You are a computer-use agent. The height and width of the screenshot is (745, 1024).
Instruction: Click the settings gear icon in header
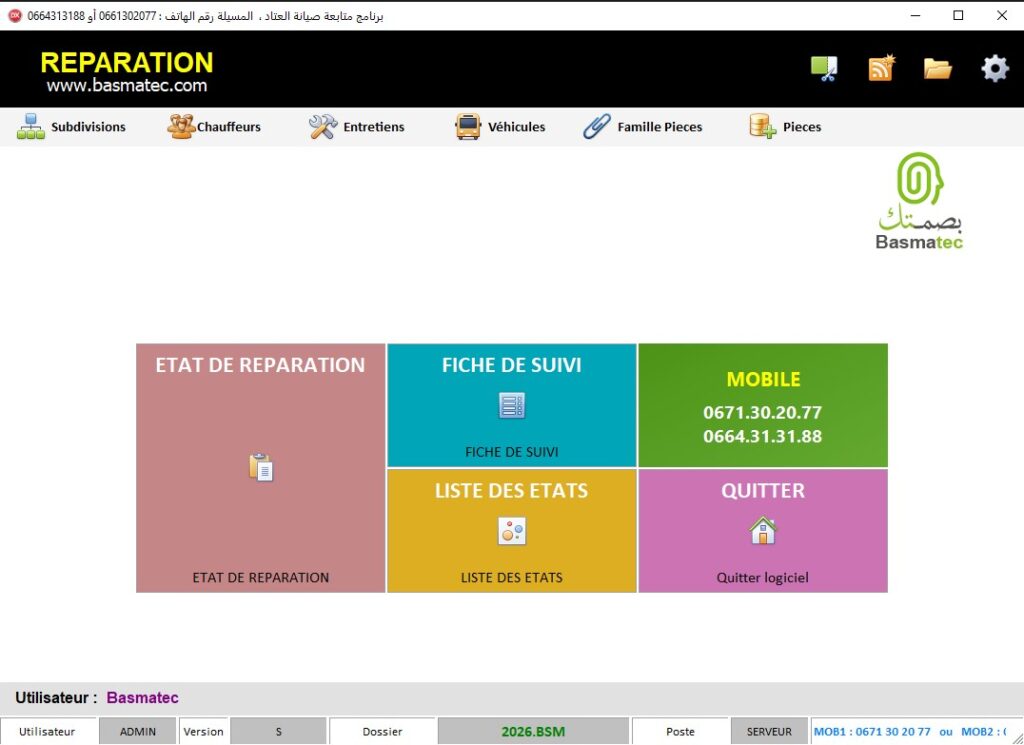coord(994,68)
